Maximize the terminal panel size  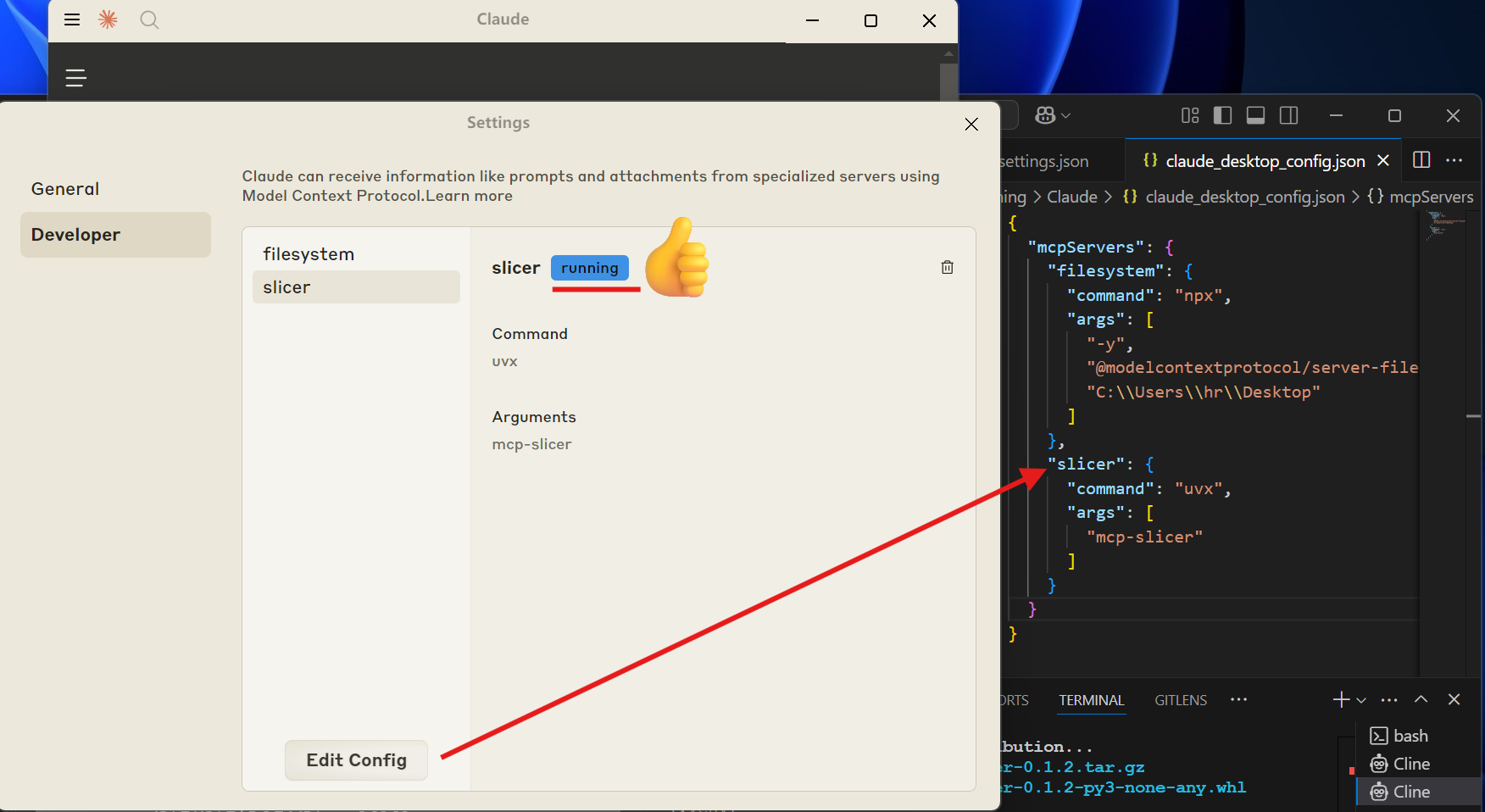point(1421,699)
